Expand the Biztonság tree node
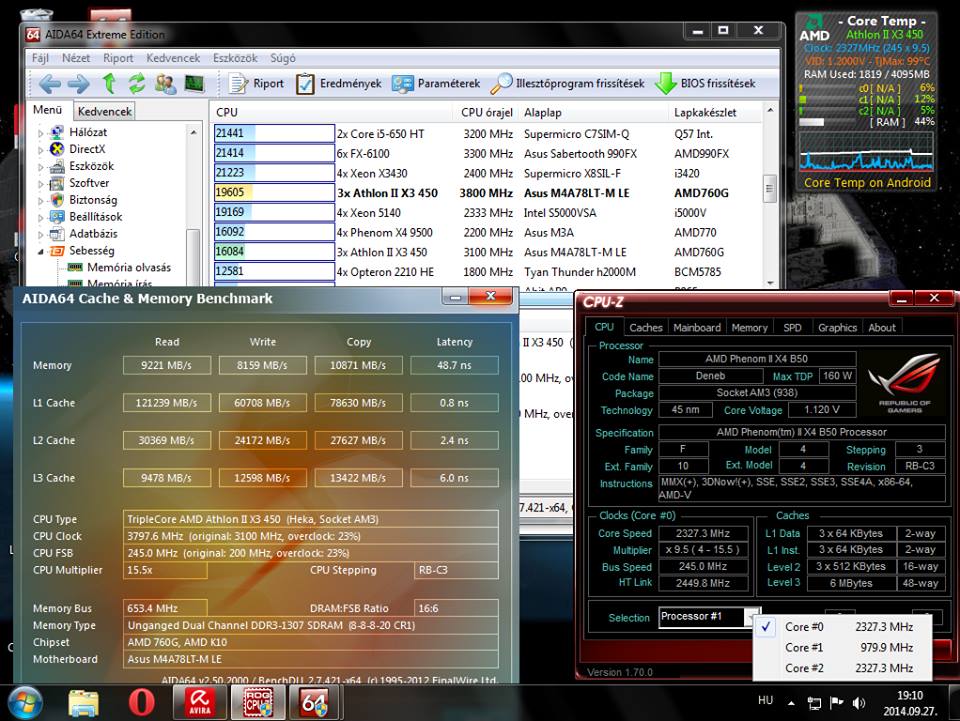This screenshot has height=721, width=960. 40,200
